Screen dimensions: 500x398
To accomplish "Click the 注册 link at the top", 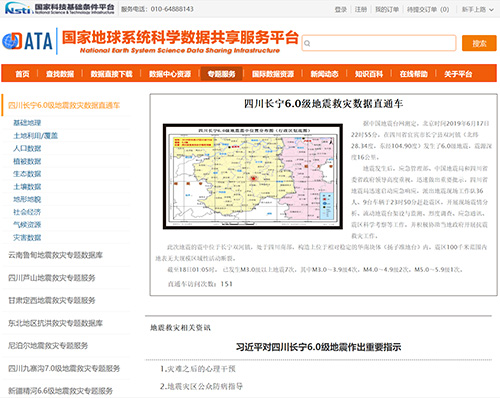I will point(361,9).
